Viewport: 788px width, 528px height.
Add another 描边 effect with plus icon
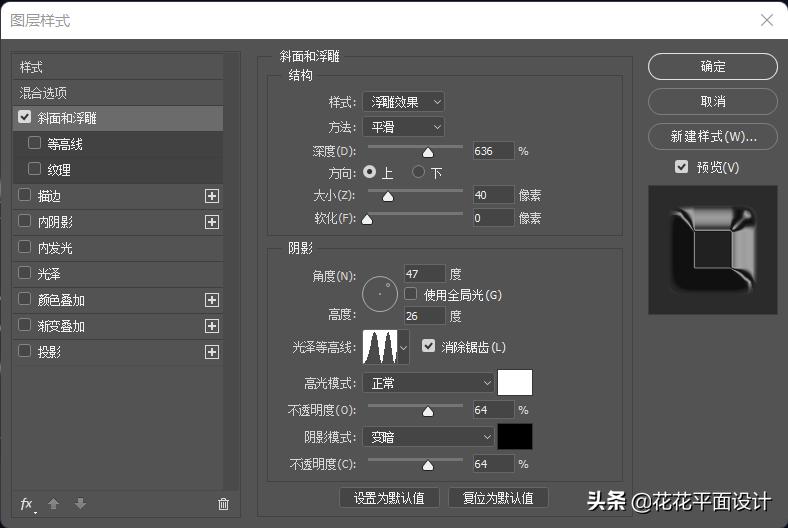(x=212, y=196)
